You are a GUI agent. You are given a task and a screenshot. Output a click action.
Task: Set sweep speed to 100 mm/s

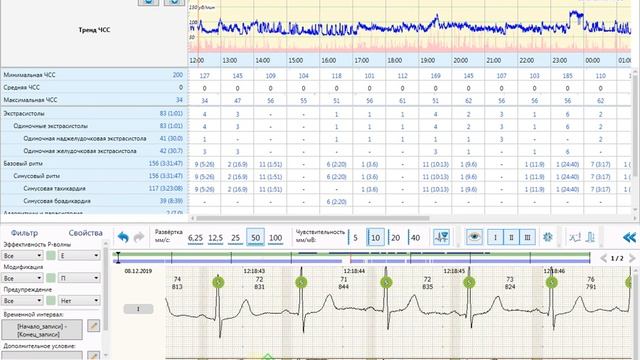coord(276,238)
